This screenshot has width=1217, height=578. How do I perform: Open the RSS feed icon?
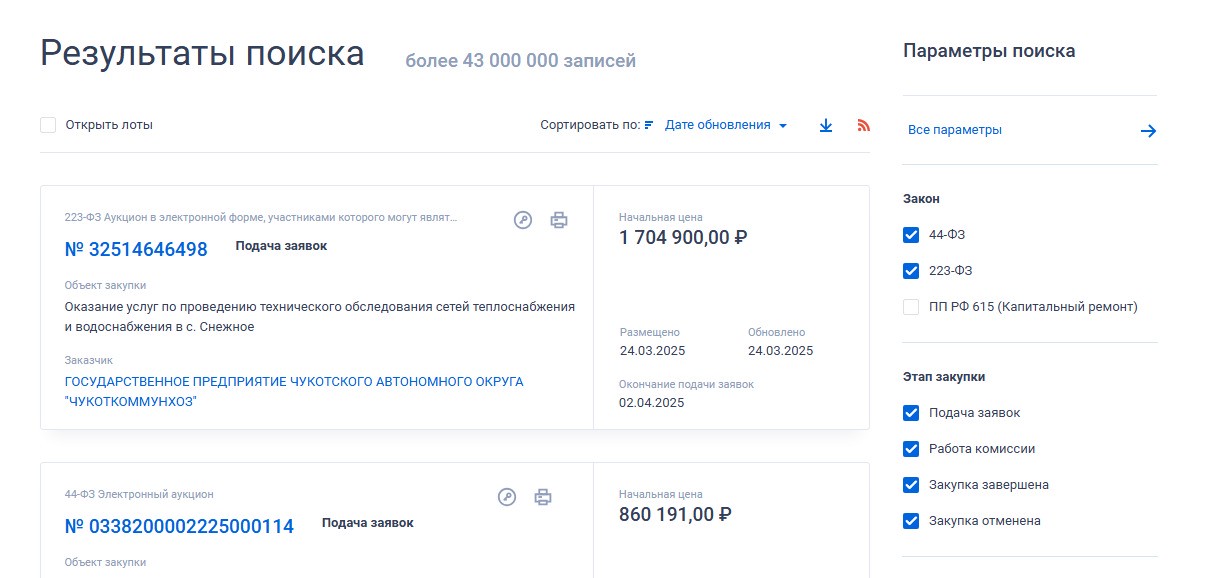coord(864,126)
